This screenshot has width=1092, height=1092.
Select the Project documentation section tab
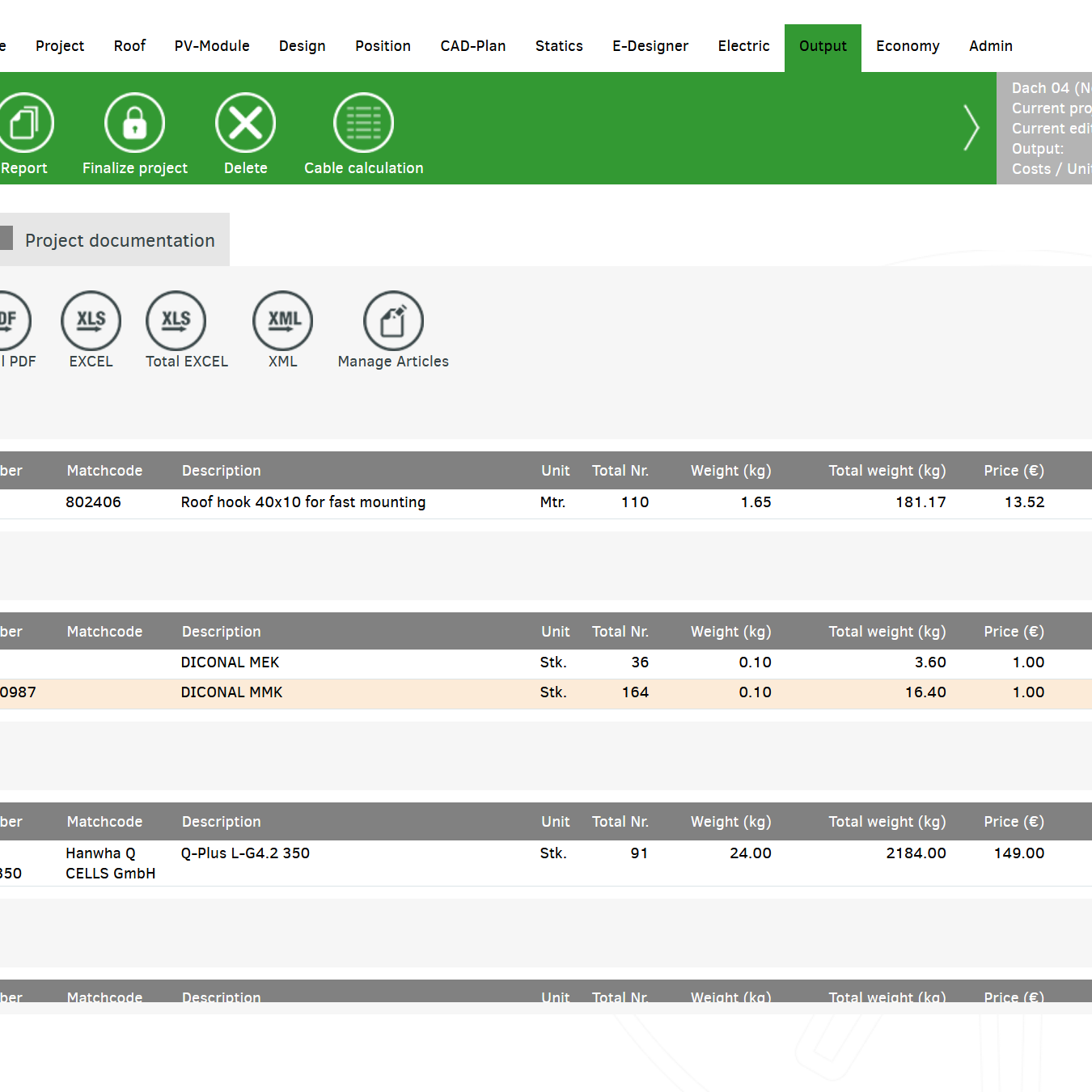coord(120,240)
